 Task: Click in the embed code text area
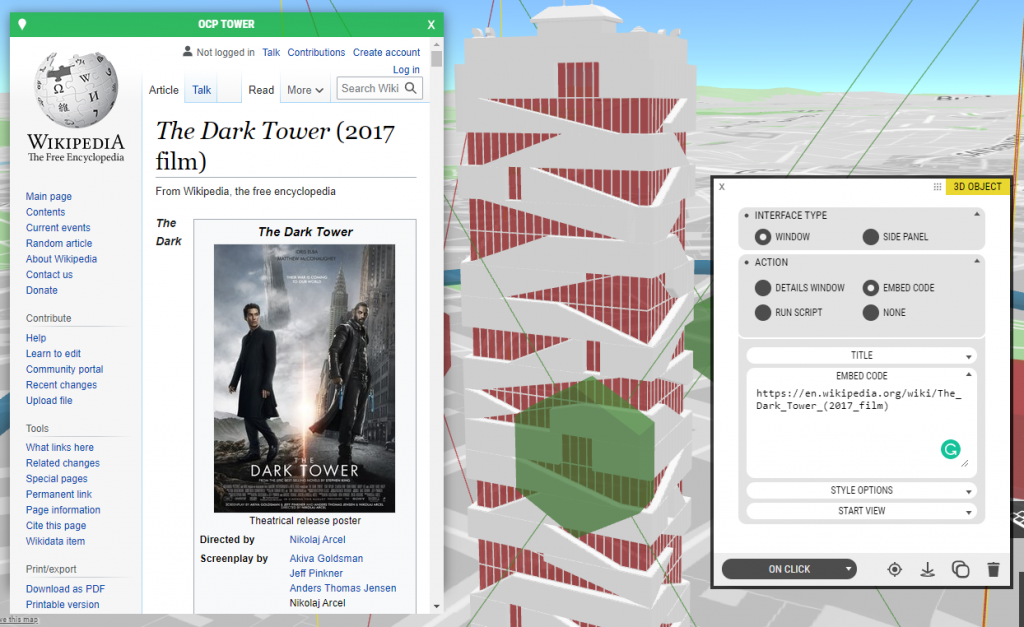(861, 428)
